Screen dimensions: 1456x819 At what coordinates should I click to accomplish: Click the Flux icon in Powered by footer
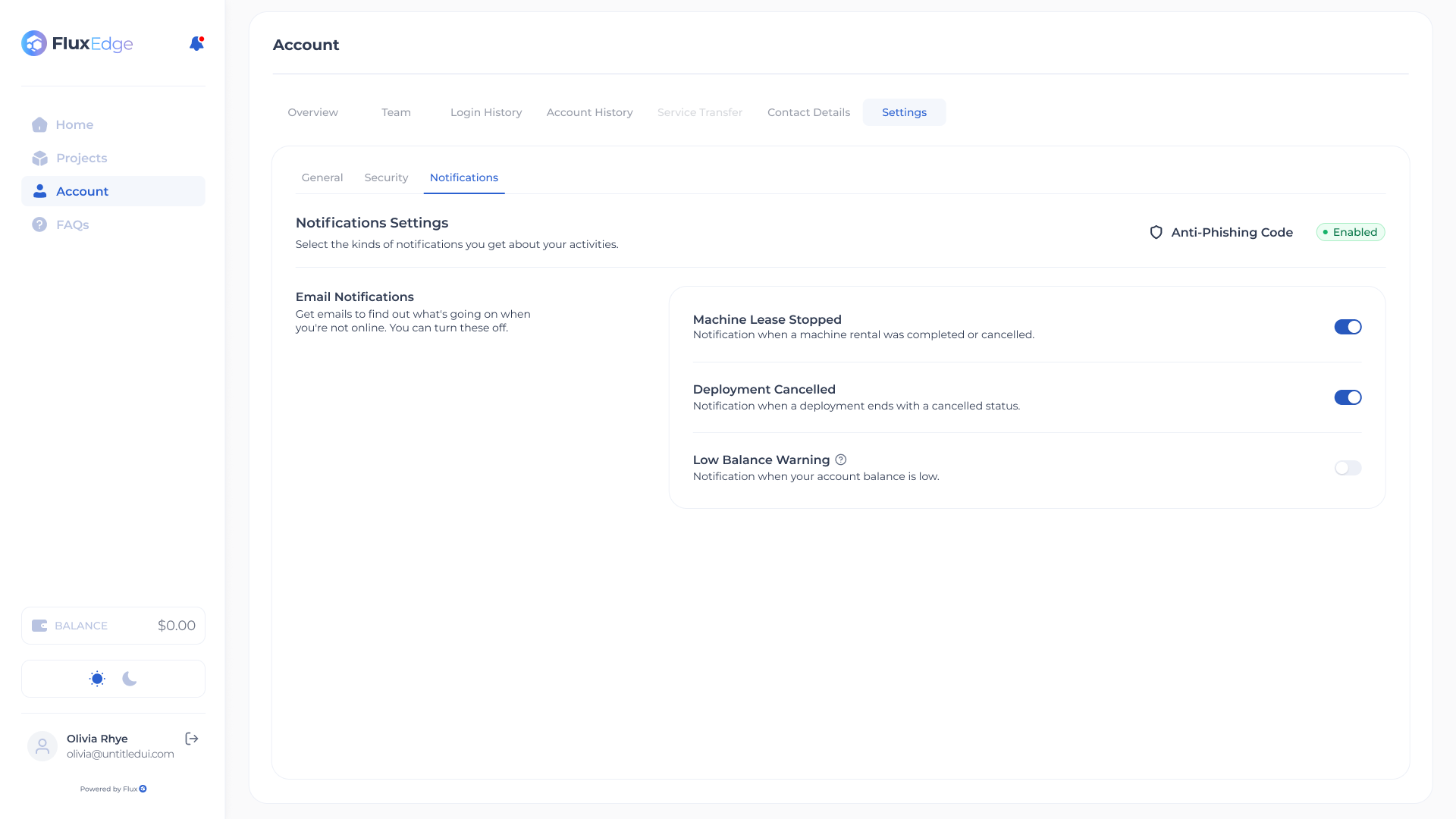pyautogui.click(x=143, y=789)
